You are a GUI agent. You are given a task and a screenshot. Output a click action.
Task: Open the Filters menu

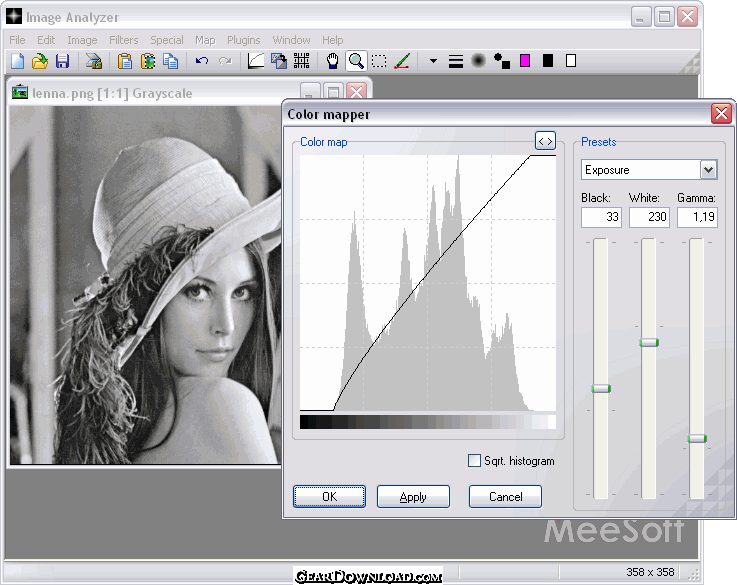[x=124, y=40]
